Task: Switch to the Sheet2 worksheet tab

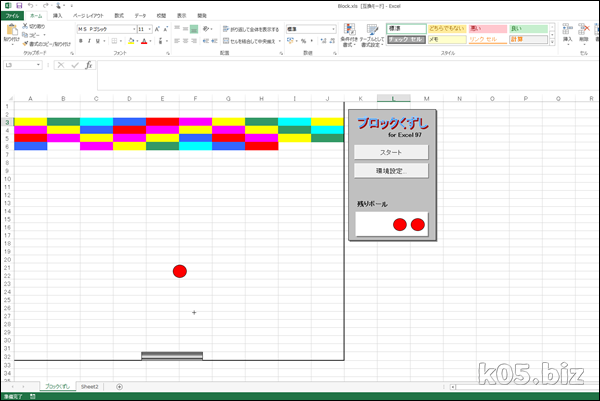Action: pyautogui.click(x=90, y=387)
